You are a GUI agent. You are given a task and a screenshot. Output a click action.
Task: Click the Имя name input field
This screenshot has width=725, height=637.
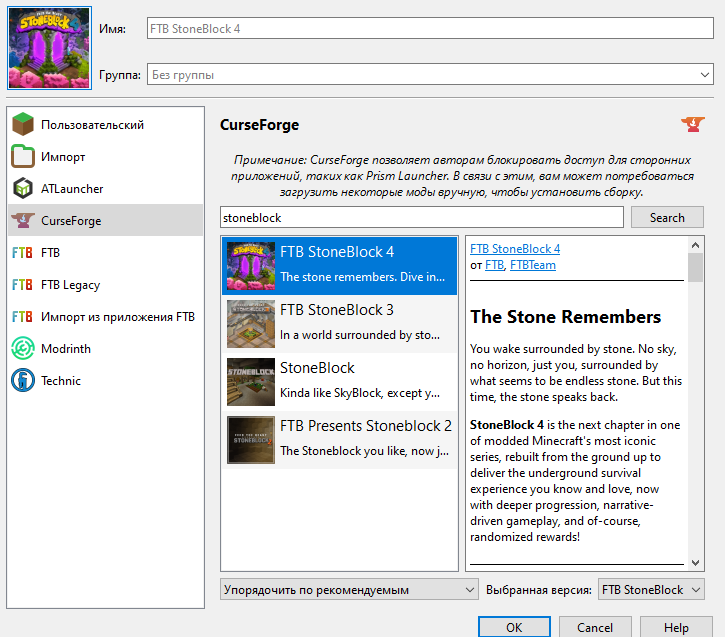[x=430, y=28]
